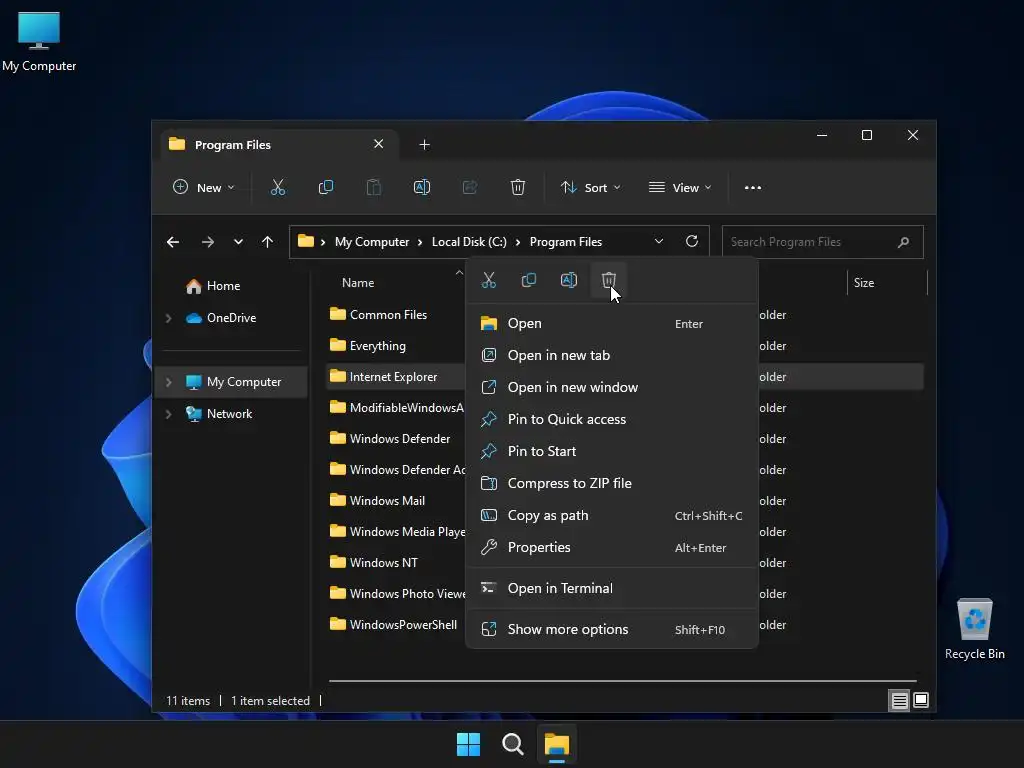
Task: Refresh the Program Files folder view
Action: point(692,242)
